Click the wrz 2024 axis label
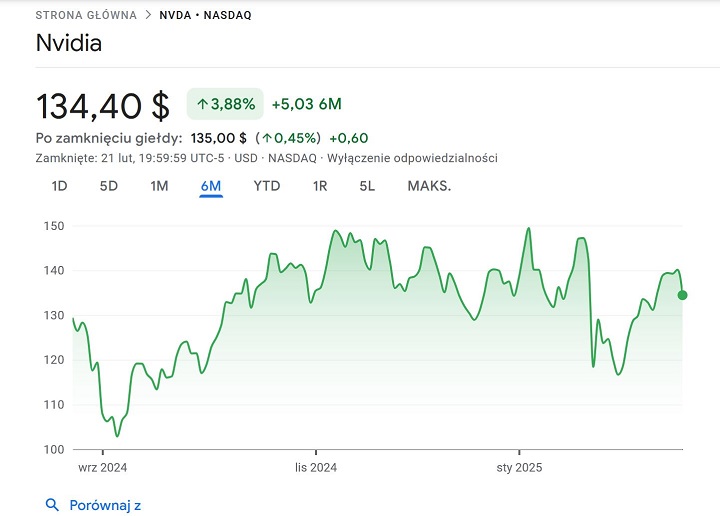Image resolution: width=720 pixels, height=516 pixels. point(102,467)
